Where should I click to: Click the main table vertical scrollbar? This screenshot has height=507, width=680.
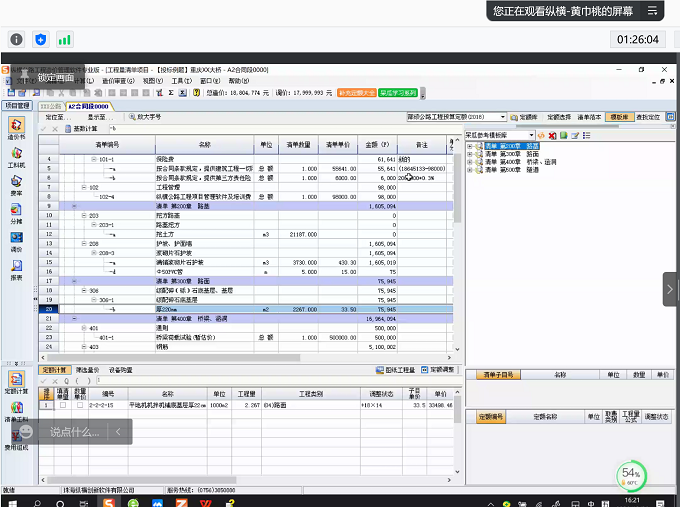[x=457, y=187]
